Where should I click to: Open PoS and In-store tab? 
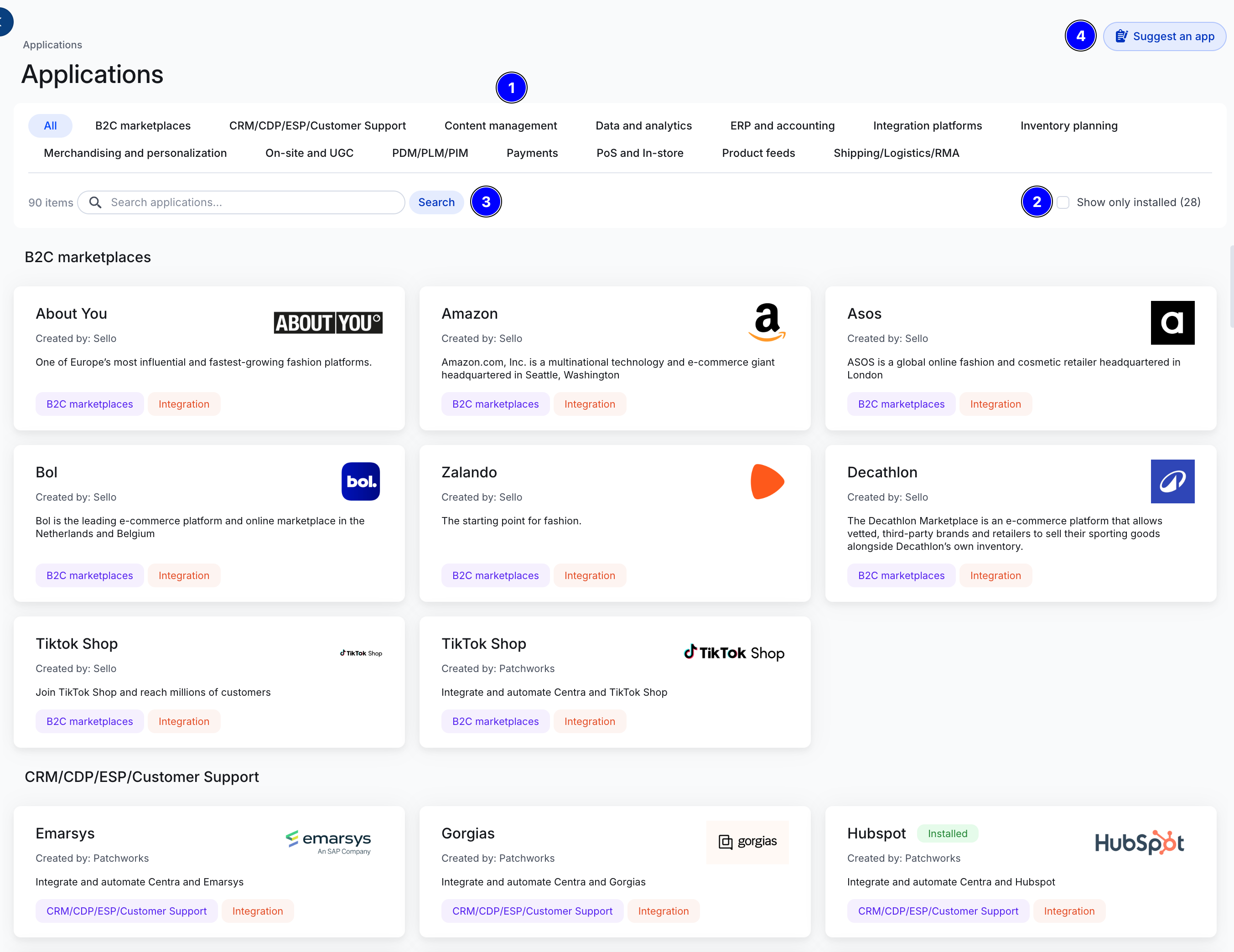click(x=640, y=153)
